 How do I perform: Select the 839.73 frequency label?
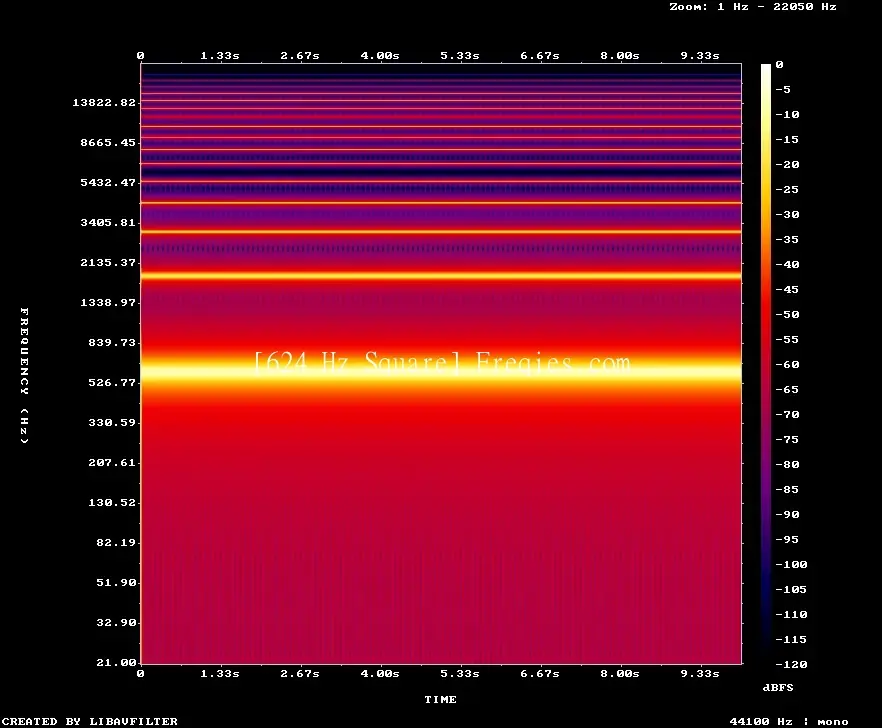coord(112,342)
